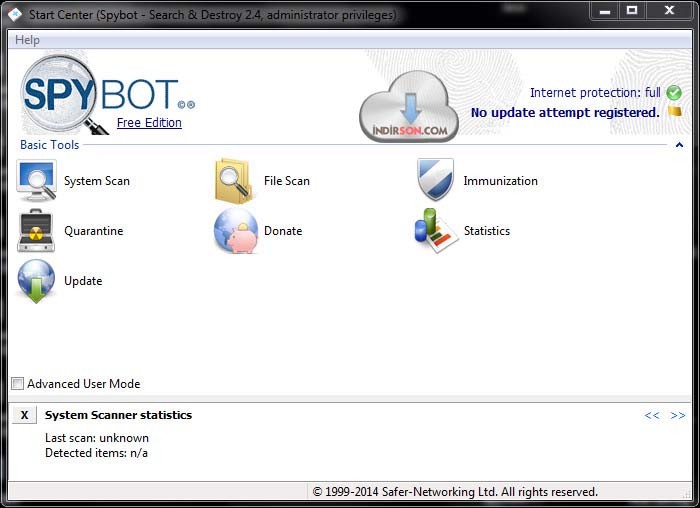The image size is (700, 508).
Task: Select the Update label
Action: tap(83, 281)
